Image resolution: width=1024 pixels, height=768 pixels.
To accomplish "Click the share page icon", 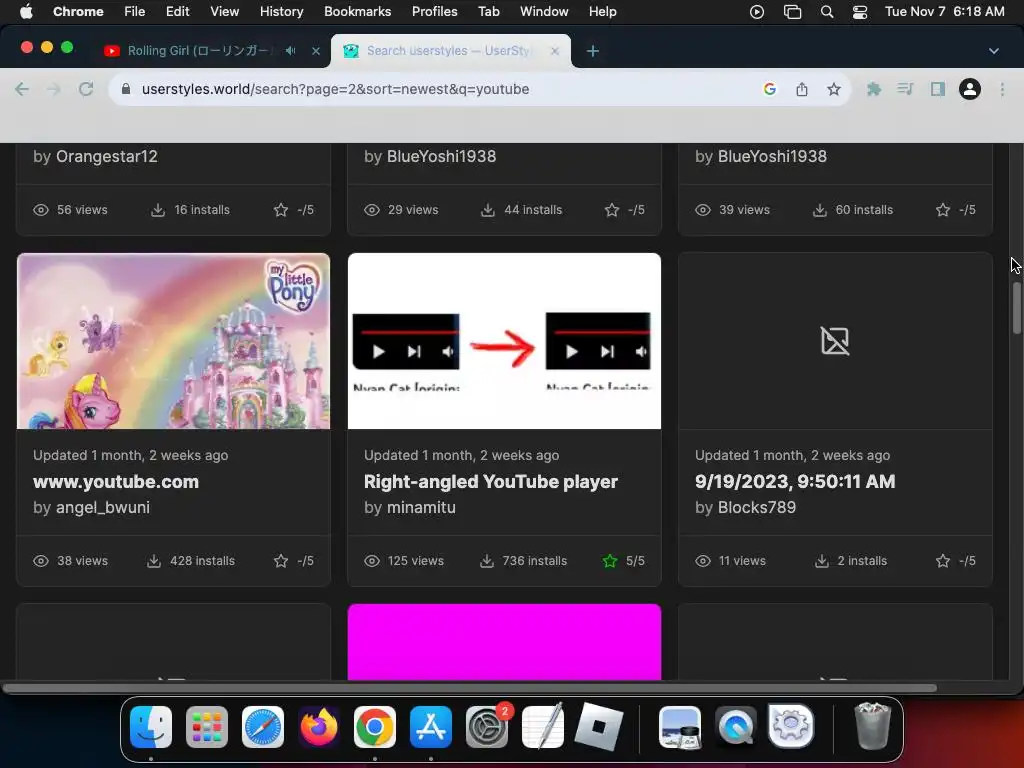I will (802, 89).
